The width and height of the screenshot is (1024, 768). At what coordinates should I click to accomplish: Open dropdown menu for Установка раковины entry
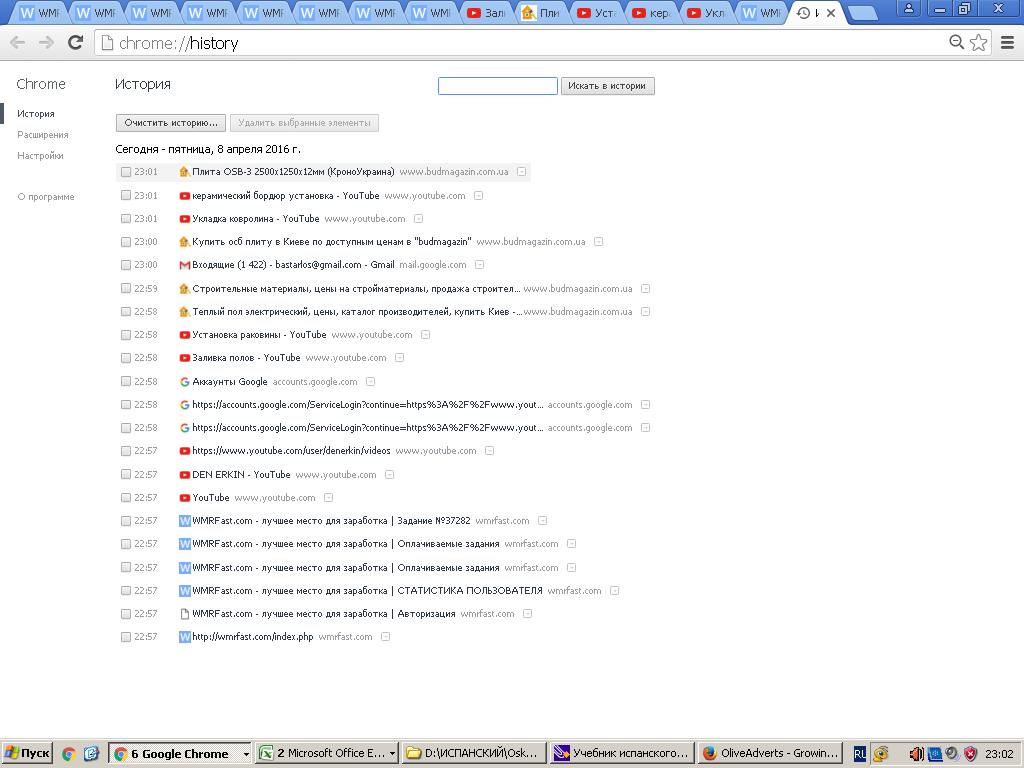coord(425,335)
